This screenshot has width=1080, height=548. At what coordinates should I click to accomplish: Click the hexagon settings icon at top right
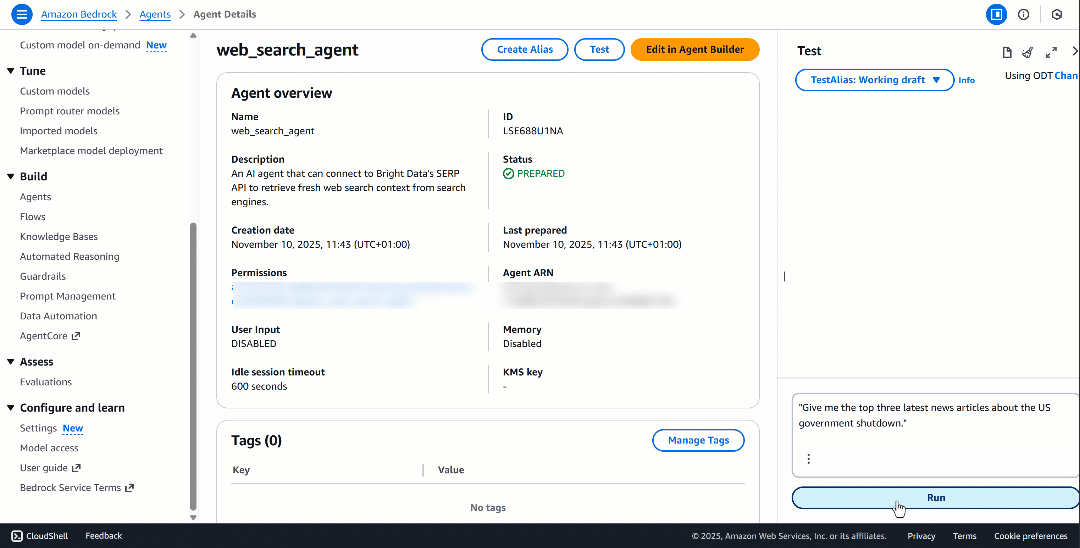tap(1057, 14)
